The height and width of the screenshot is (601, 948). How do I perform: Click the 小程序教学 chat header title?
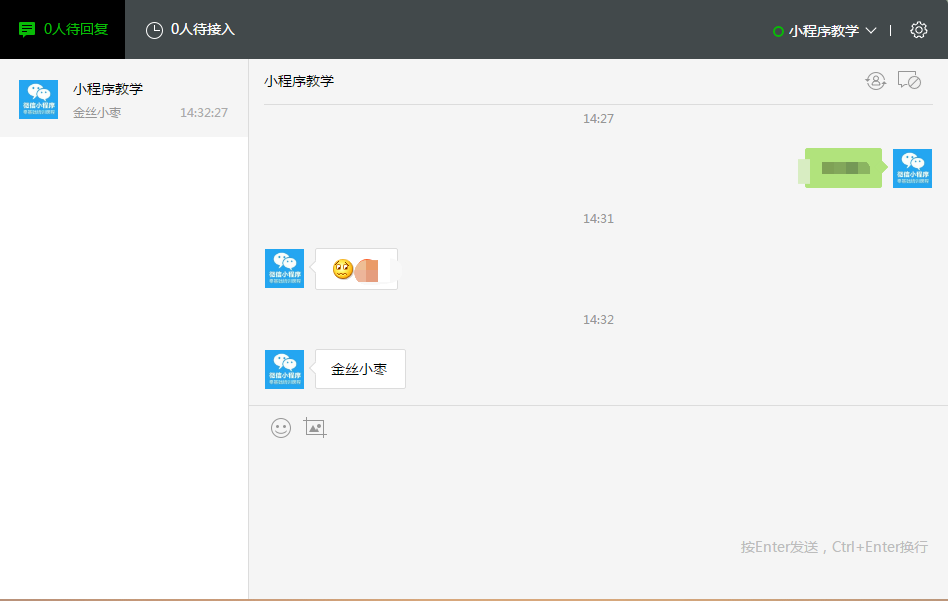tap(299, 81)
